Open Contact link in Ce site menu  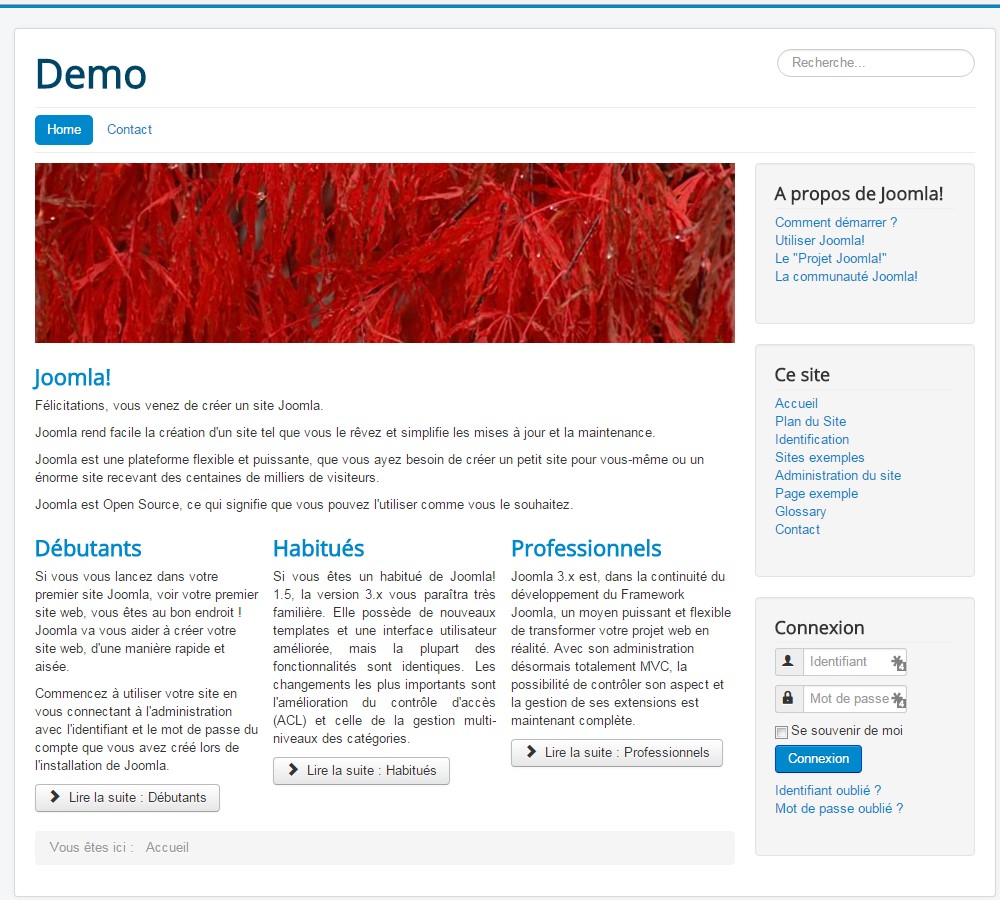pyautogui.click(x=797, y=529)
